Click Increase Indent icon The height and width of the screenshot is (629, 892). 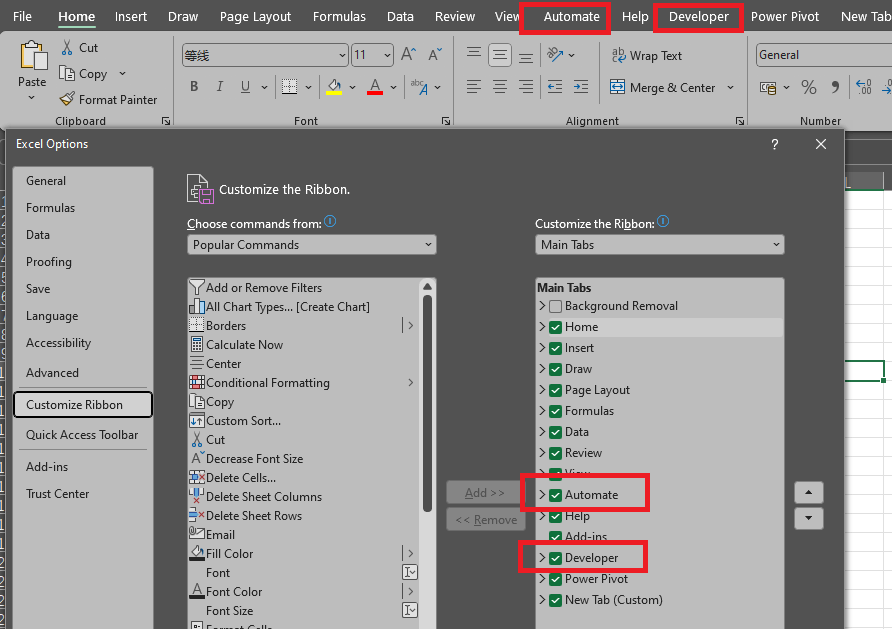[x=581, y=86]
